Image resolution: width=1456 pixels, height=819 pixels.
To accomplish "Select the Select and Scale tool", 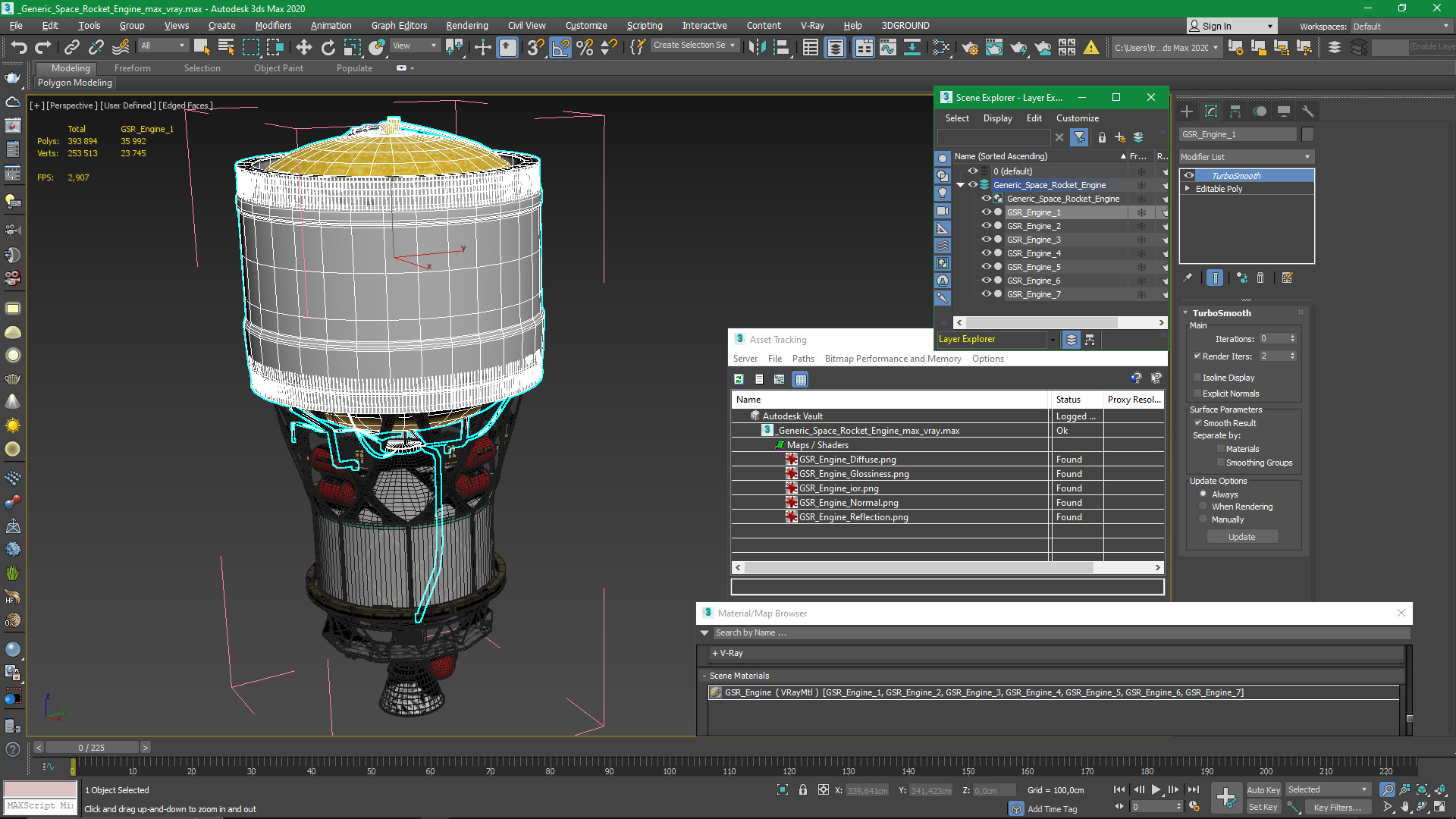I will [352, 47].
